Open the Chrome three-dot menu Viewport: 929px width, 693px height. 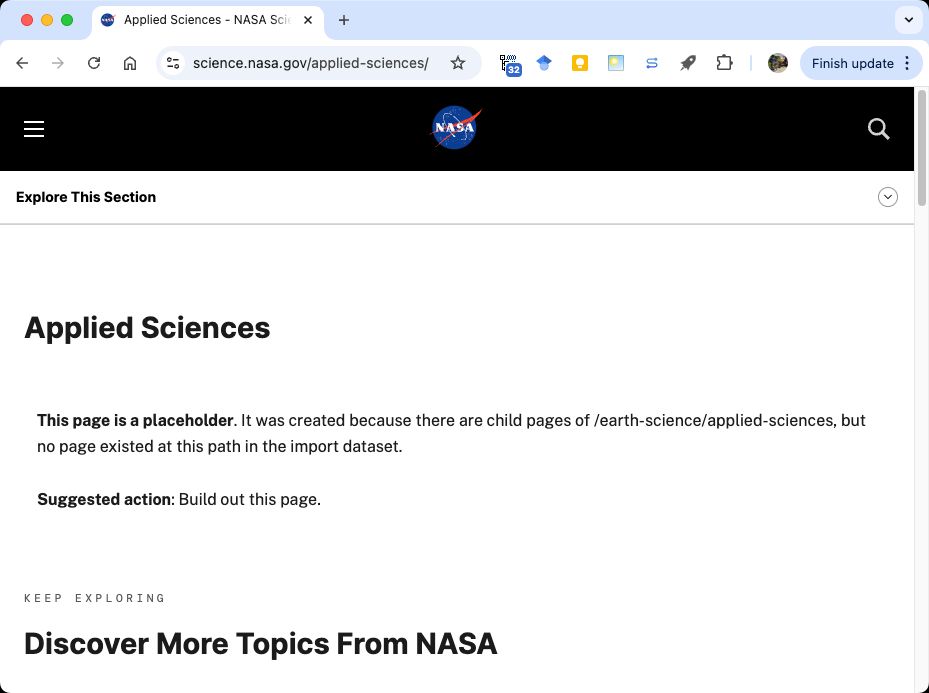[x=907, y=63]
